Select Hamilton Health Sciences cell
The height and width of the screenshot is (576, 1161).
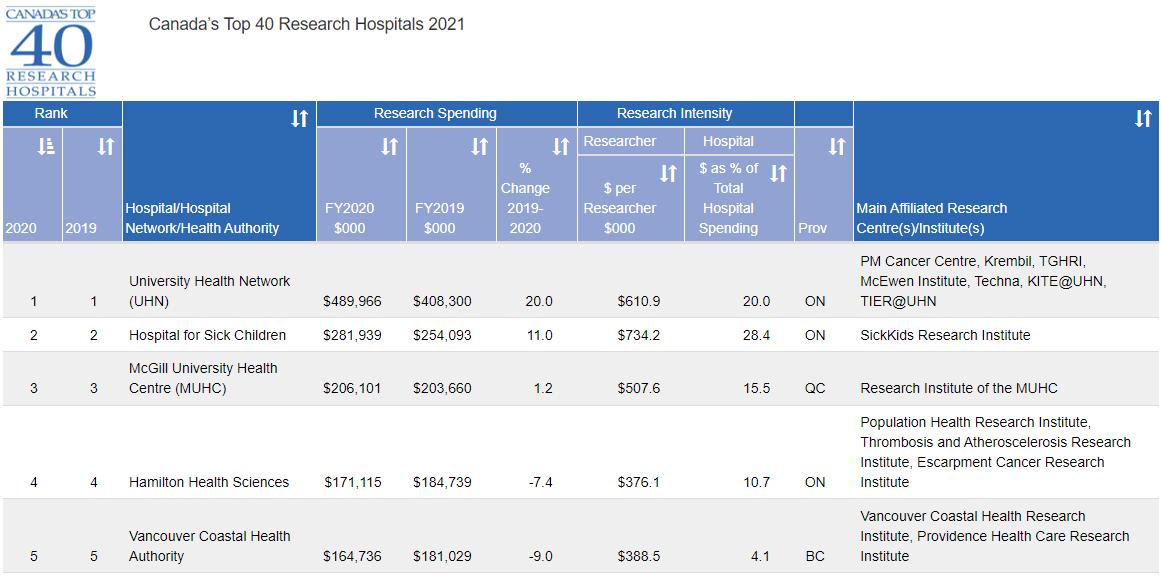[219, 452]
